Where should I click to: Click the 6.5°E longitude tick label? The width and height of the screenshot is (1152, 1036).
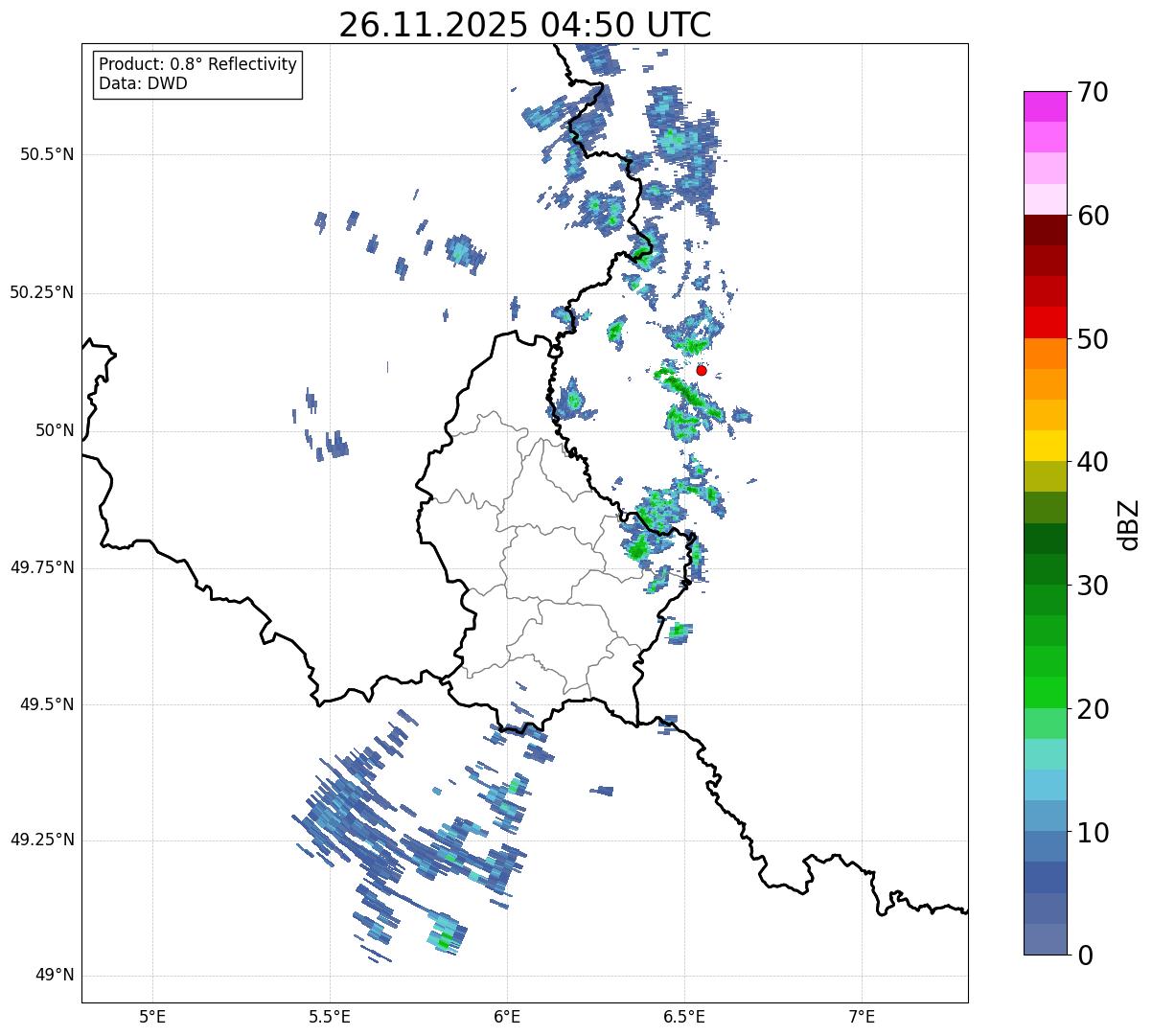684,1016
